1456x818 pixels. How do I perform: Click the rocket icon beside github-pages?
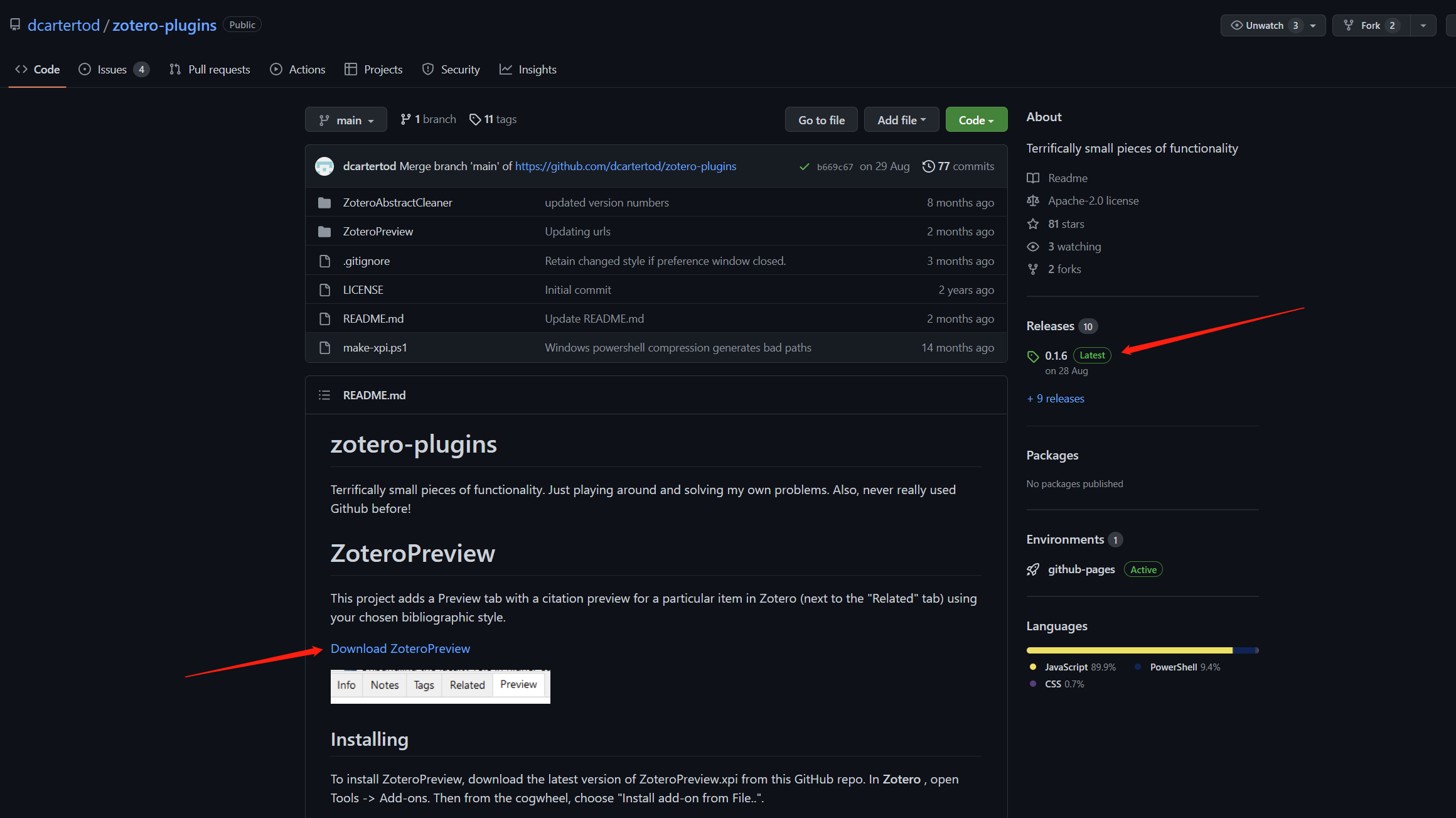point(1033,569)
